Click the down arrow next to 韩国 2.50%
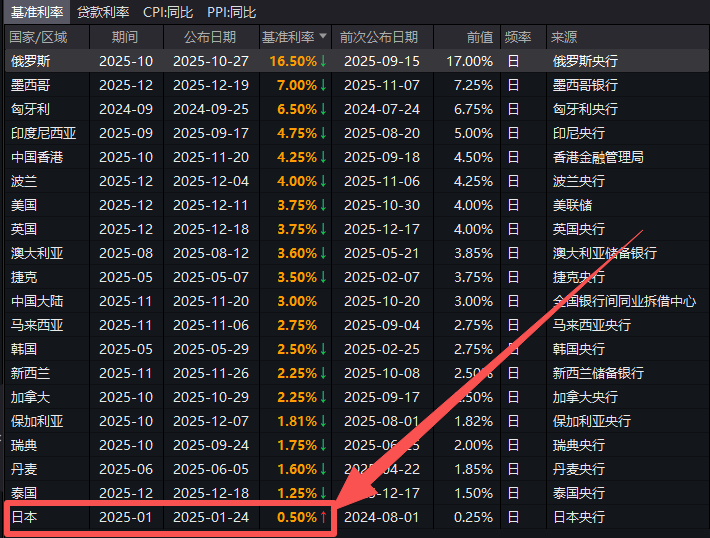 pos(323,349)
